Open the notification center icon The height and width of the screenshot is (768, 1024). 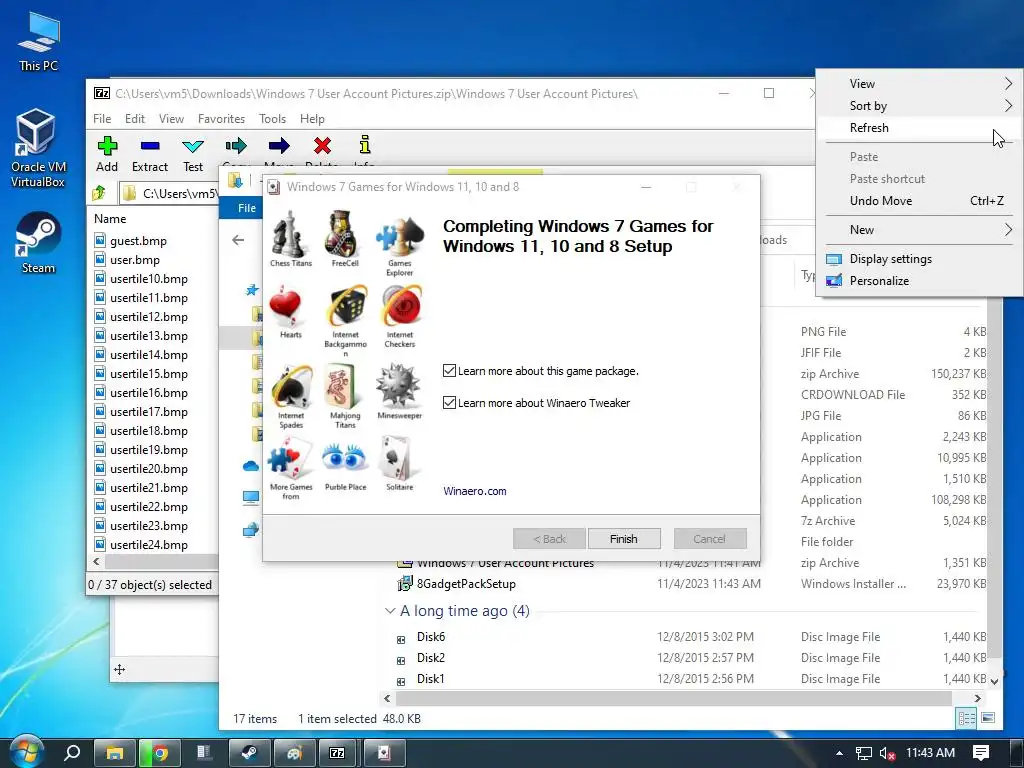point(981,753)
